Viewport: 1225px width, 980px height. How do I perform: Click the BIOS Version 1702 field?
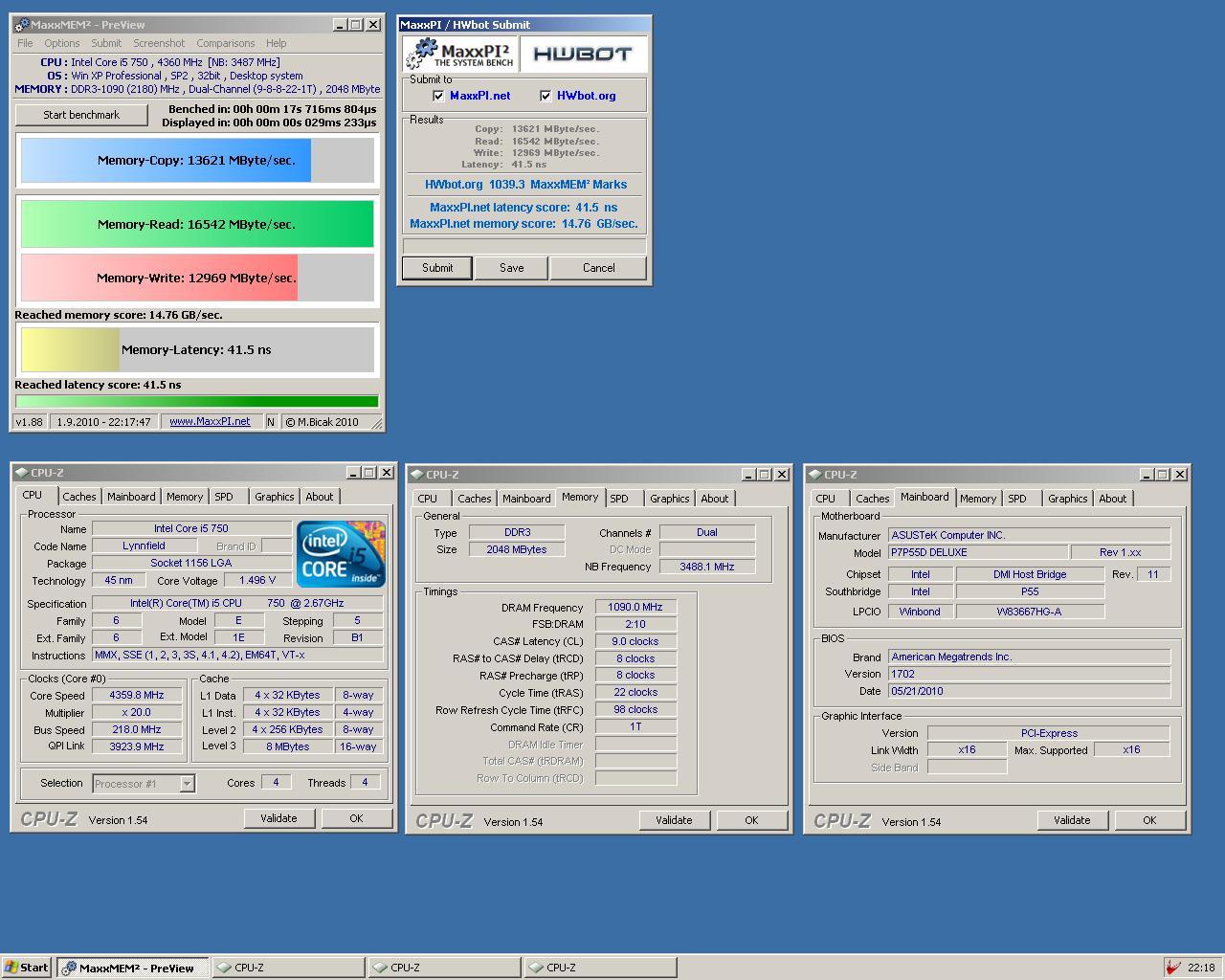(x=1030, y=674)
